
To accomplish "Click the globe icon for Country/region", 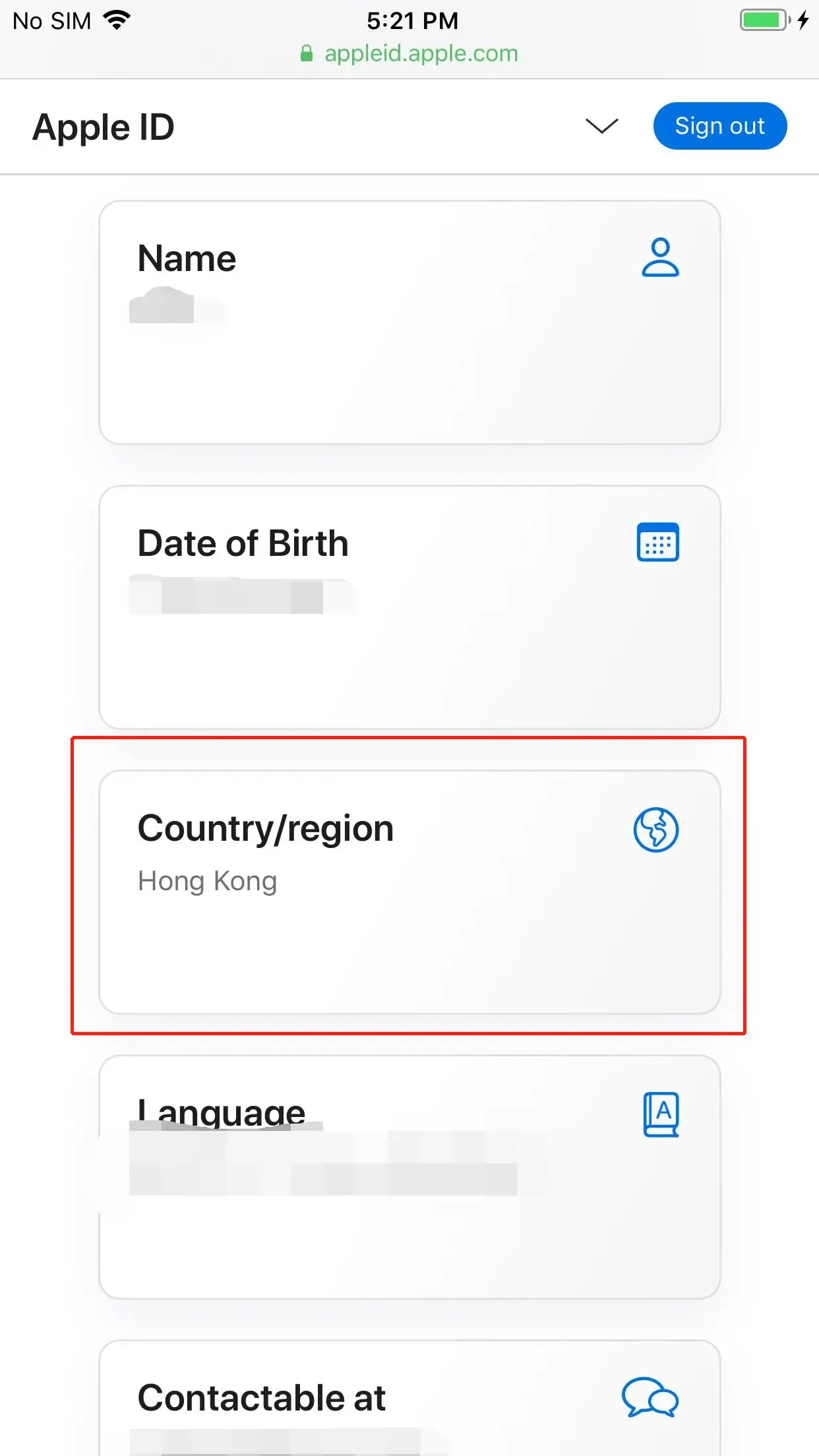I will tap(656, 830).
